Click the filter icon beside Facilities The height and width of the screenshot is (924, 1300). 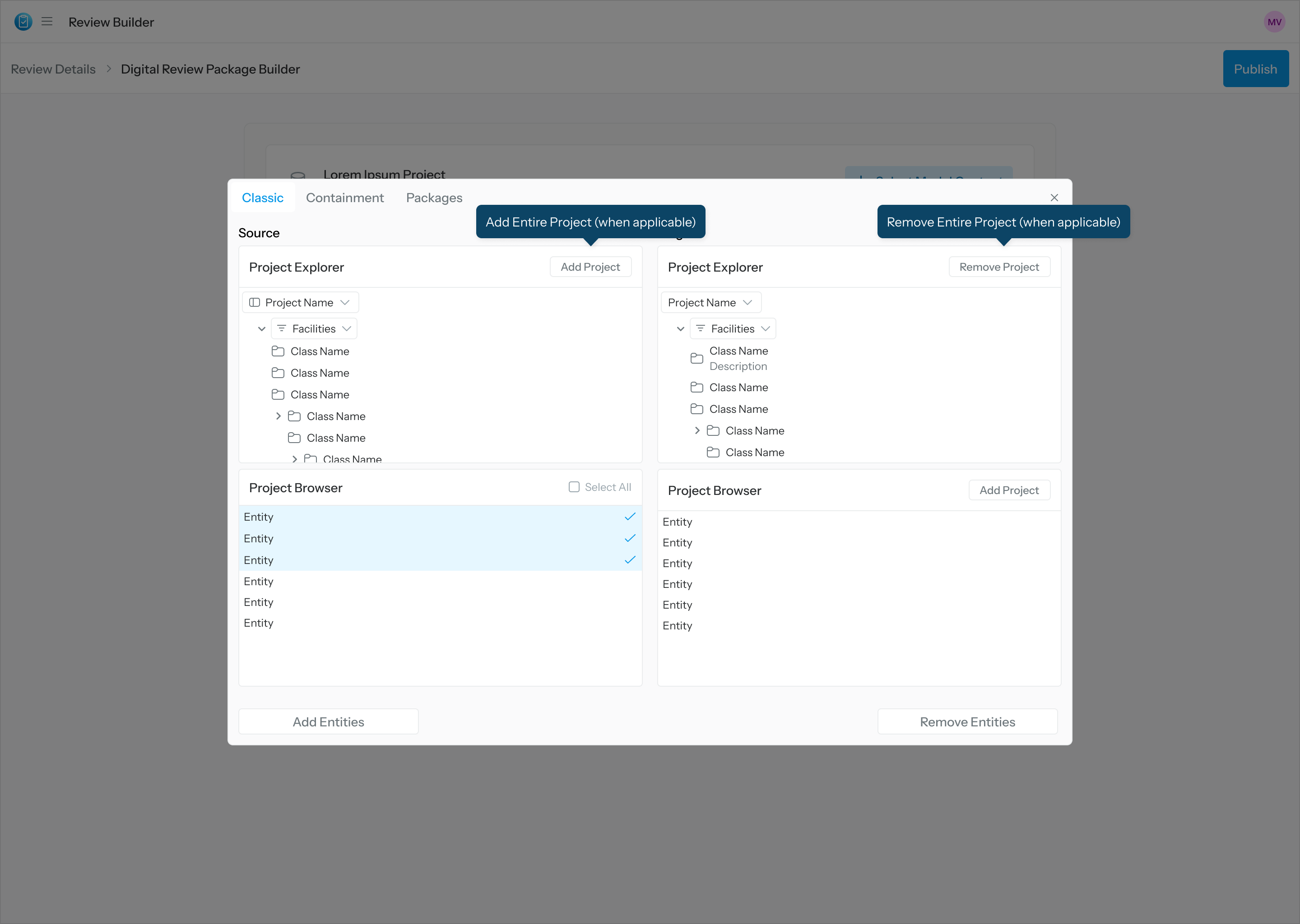tap(281, 328)
